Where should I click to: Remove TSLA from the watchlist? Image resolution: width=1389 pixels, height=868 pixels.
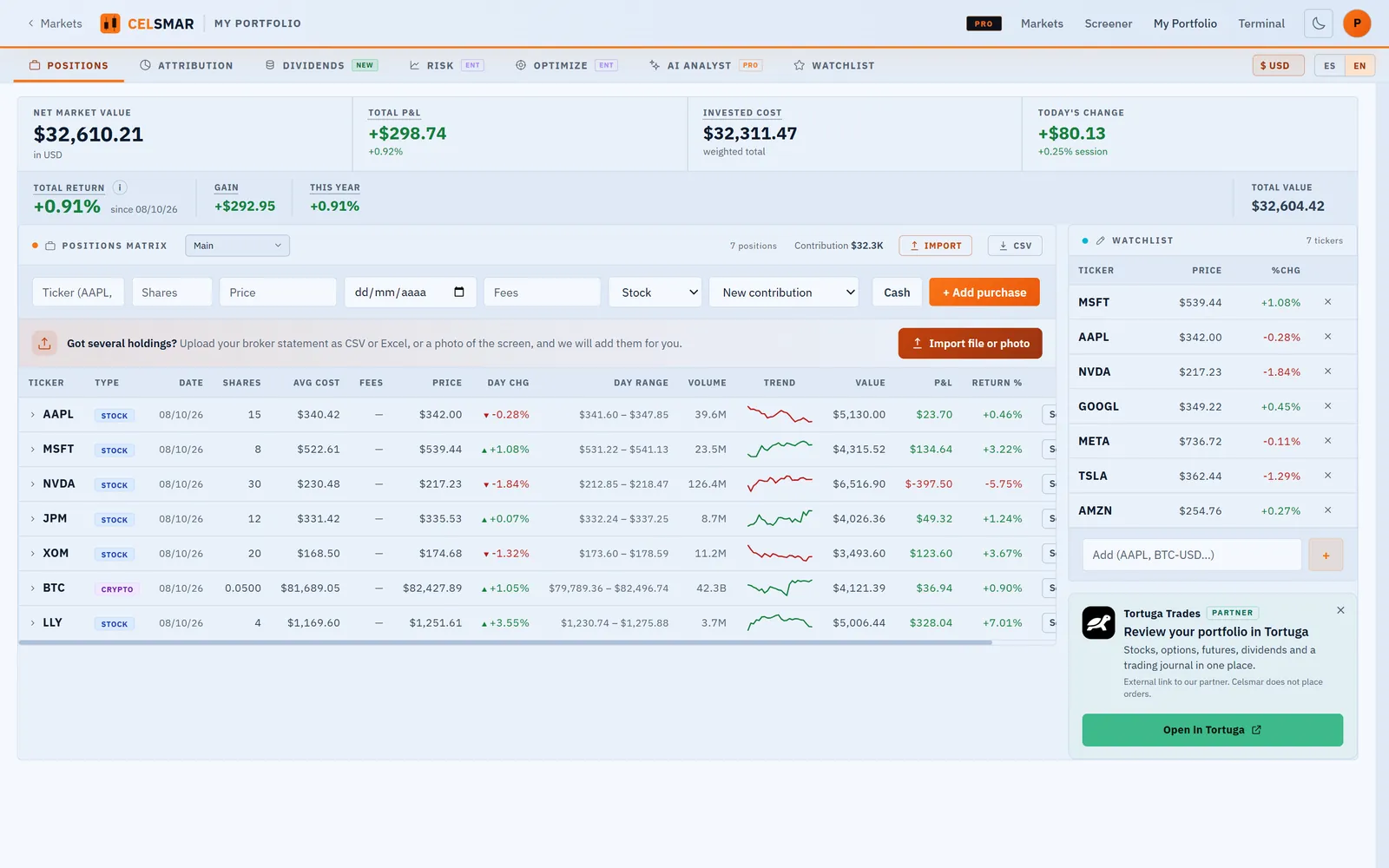coord(1327,476)
